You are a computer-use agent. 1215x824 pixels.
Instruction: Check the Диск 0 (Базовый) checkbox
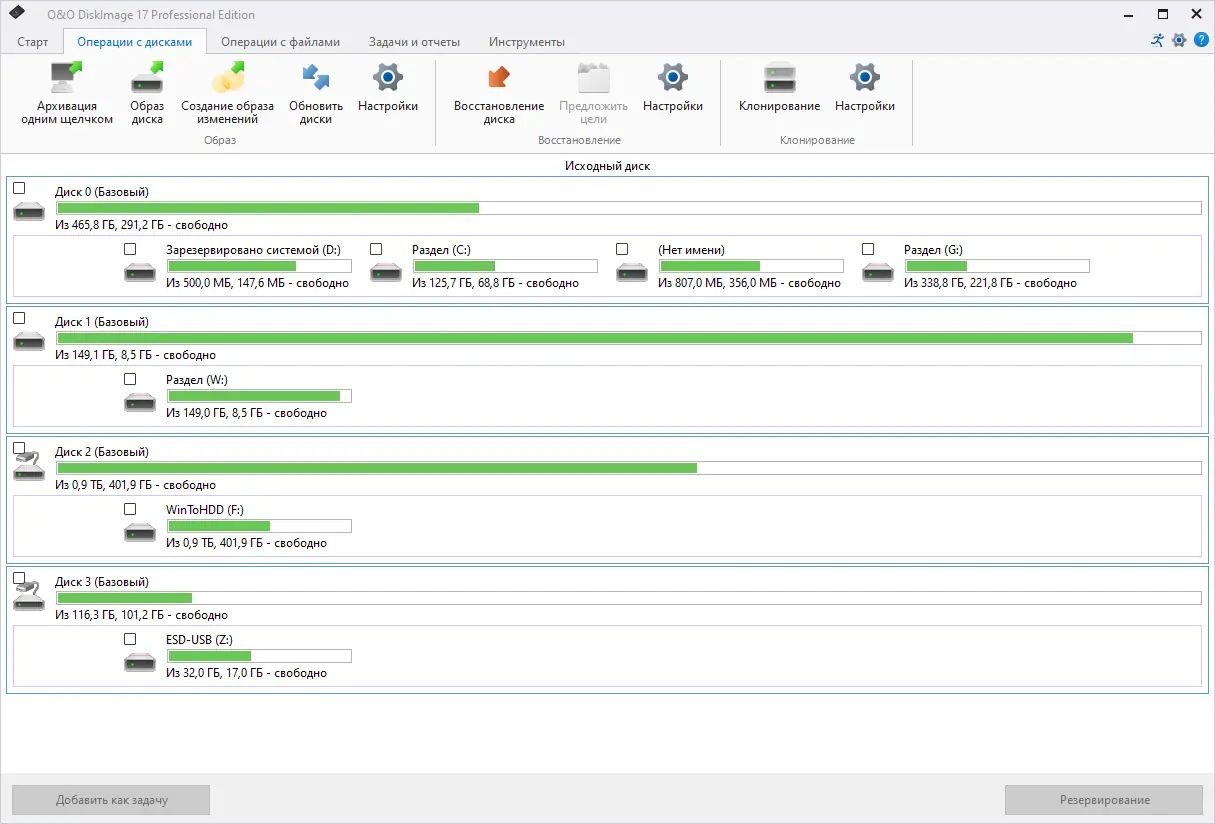tap(19, 188)
